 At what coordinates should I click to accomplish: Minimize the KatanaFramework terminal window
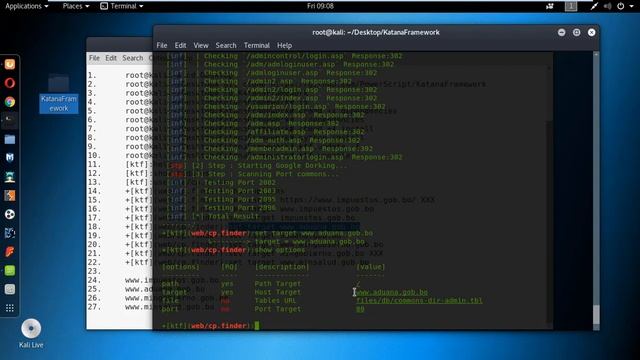tap(562, 32)
